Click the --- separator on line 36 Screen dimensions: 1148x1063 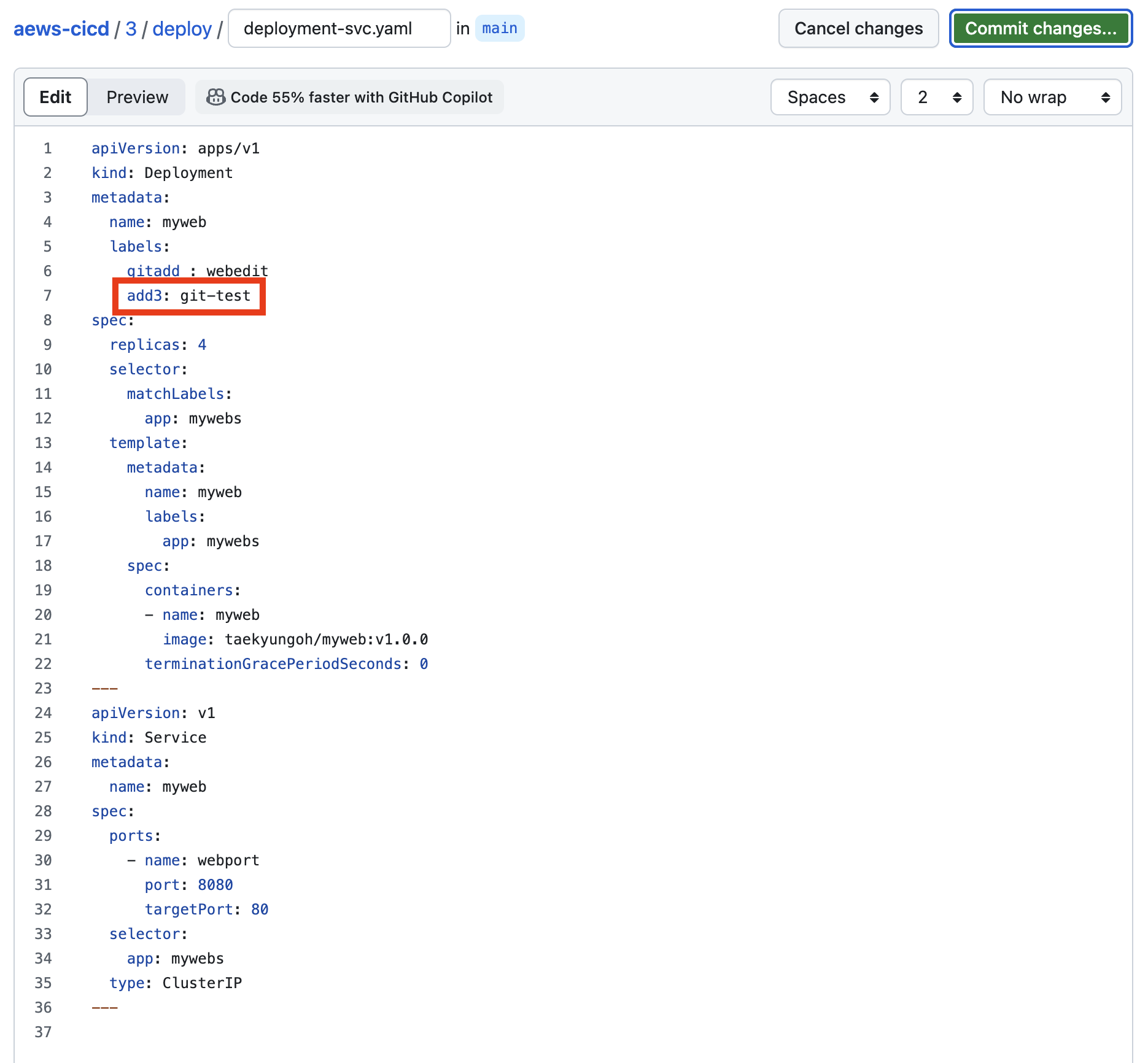click(x=104, y=1008)
